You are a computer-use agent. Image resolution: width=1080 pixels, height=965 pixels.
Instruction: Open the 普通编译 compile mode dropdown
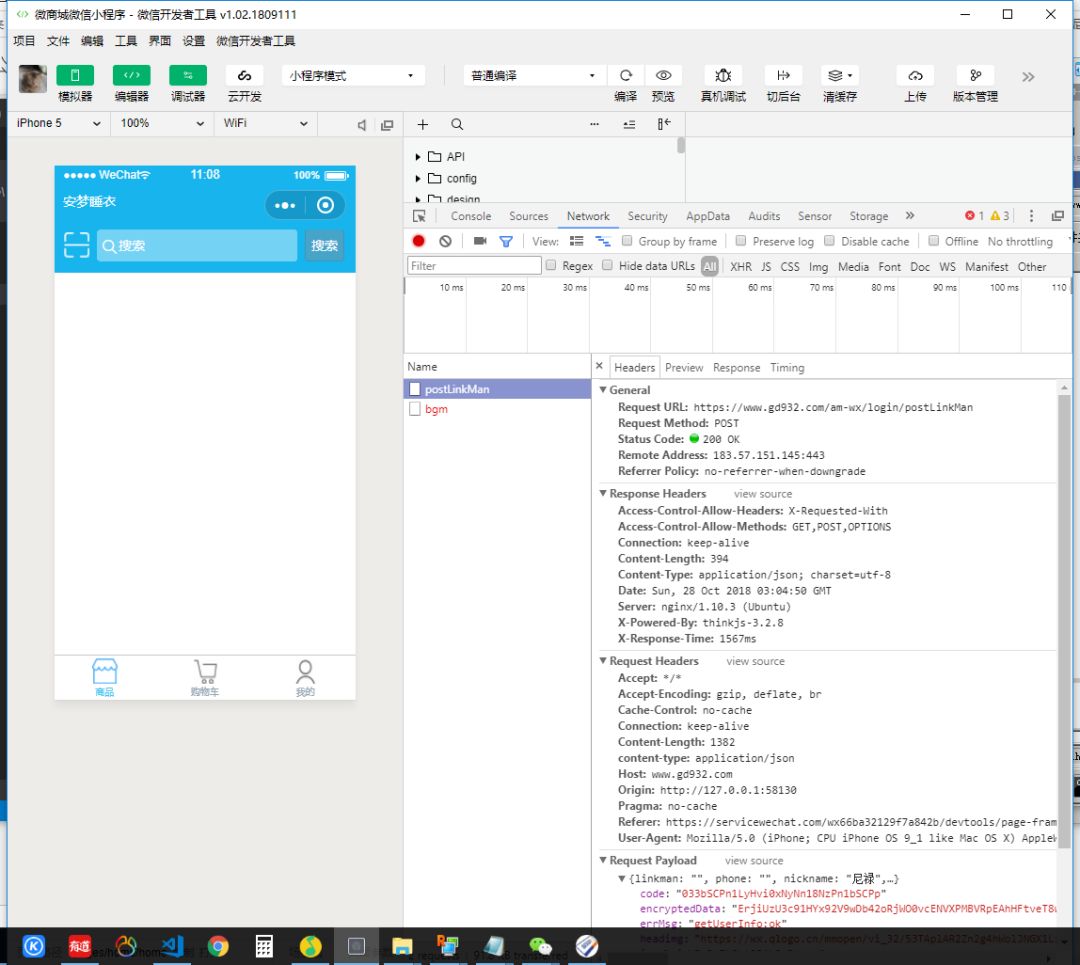[534, 75]
